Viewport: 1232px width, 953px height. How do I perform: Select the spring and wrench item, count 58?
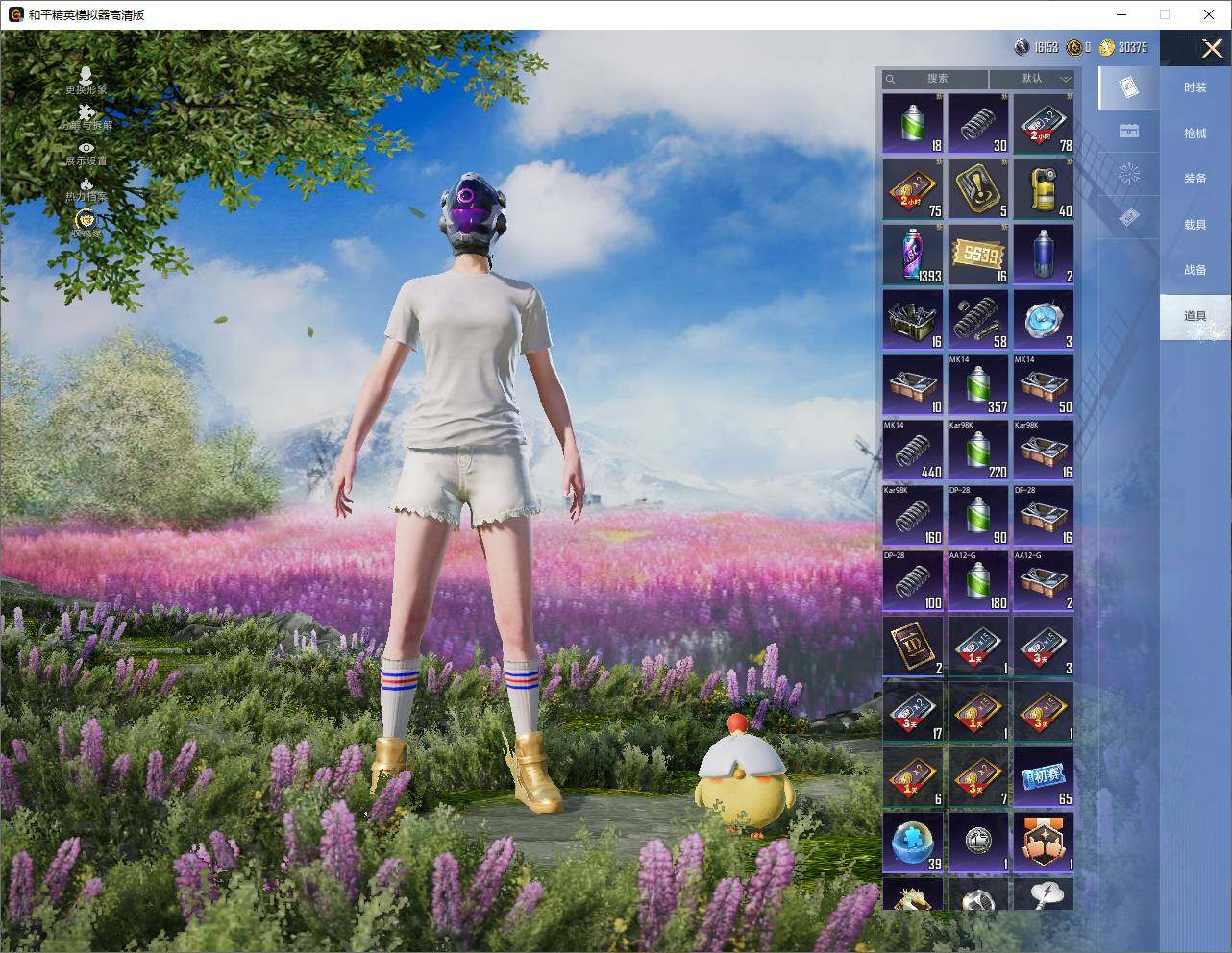point(978,320)
